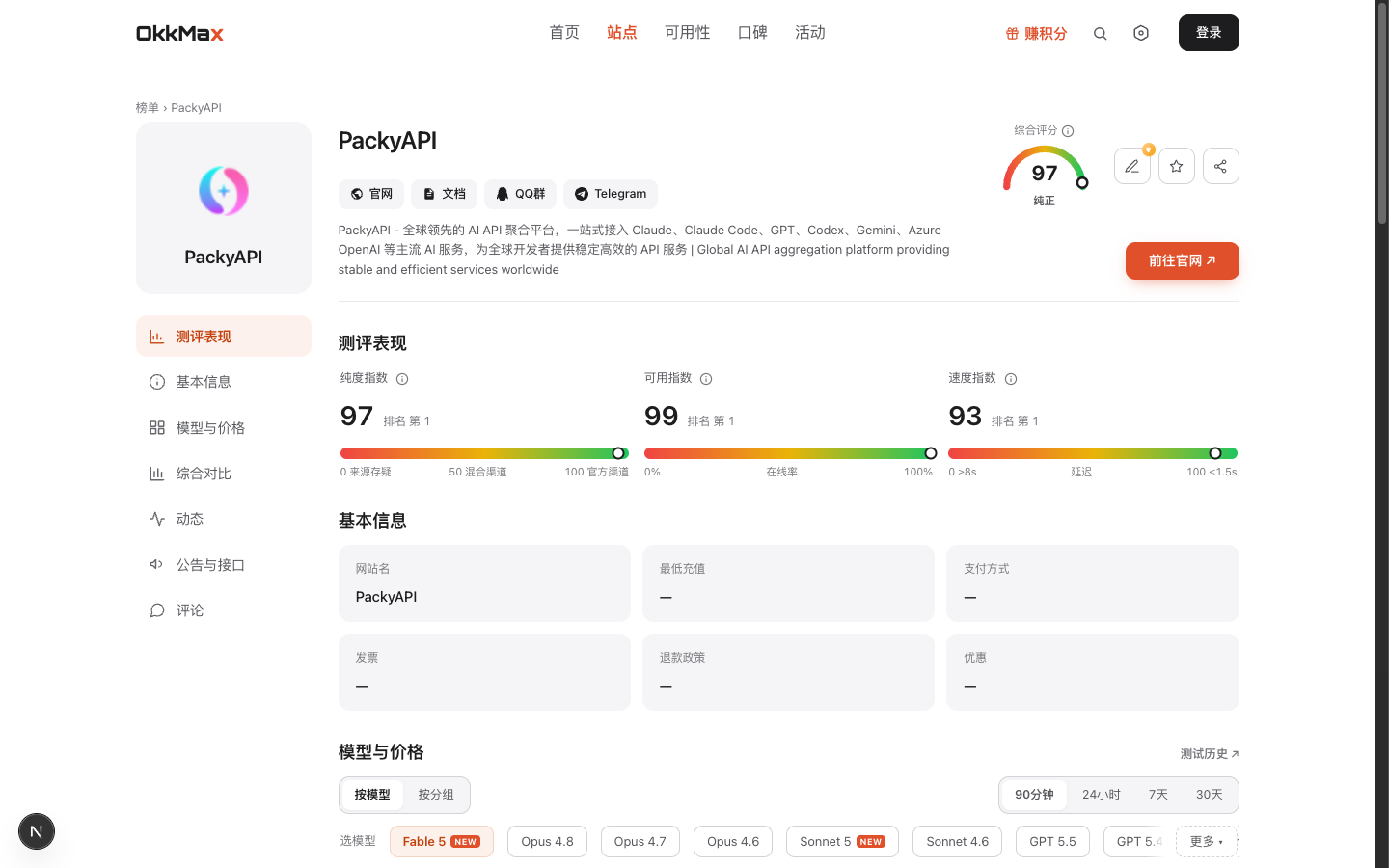This screenshot has width=1389, height=868.
Task: Click the 前往官网 button
Action: coord(1183,260)
